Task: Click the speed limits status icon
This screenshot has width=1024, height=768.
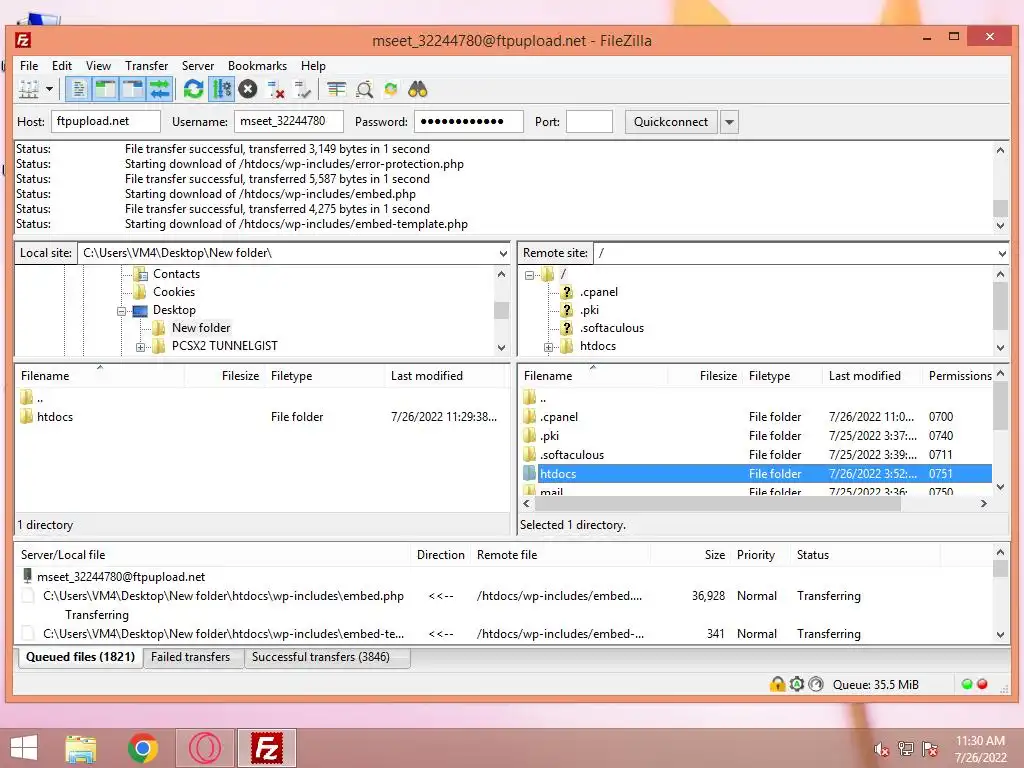Action: 816,684
